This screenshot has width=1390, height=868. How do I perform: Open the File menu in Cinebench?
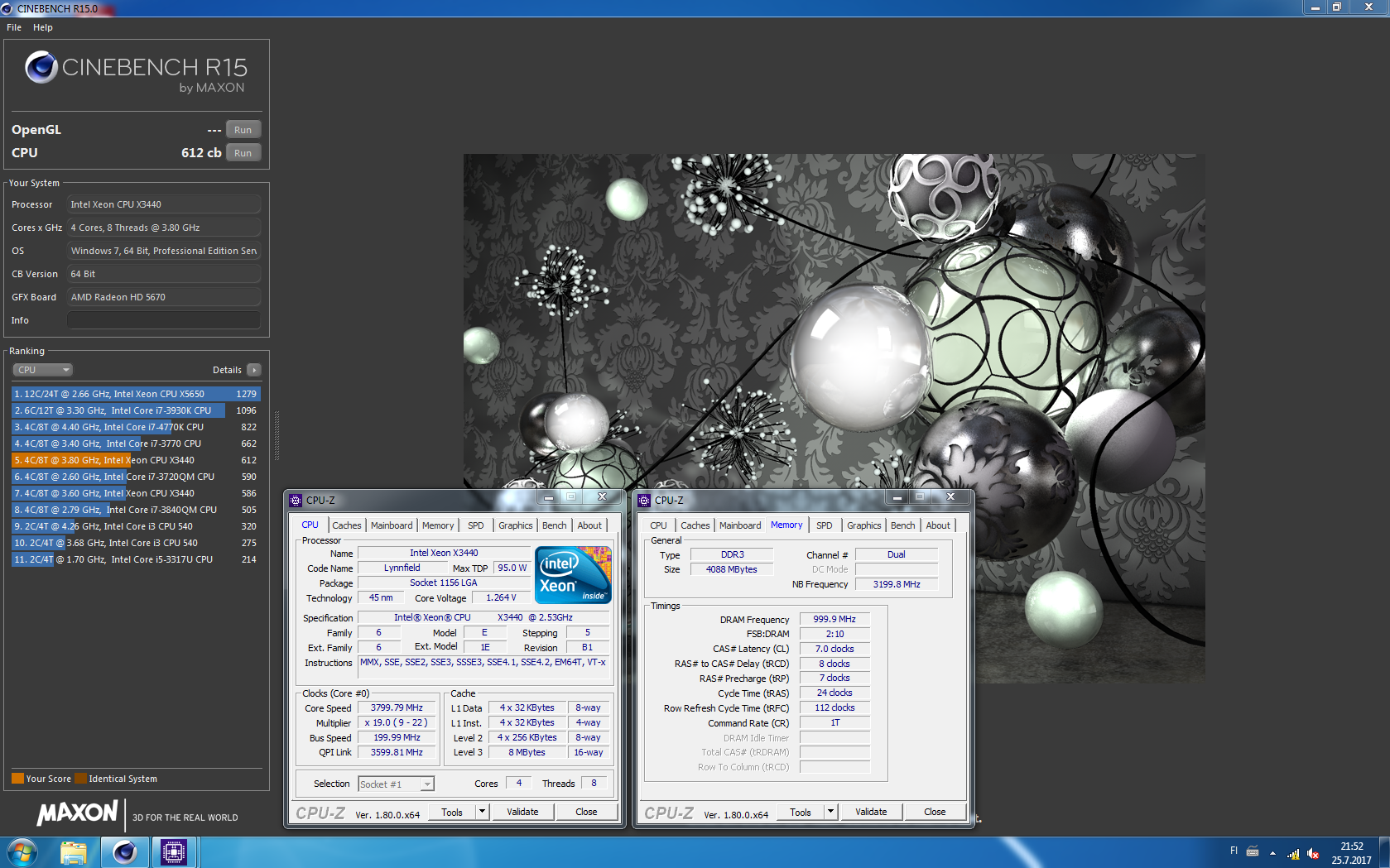click(x=14, y=27)
